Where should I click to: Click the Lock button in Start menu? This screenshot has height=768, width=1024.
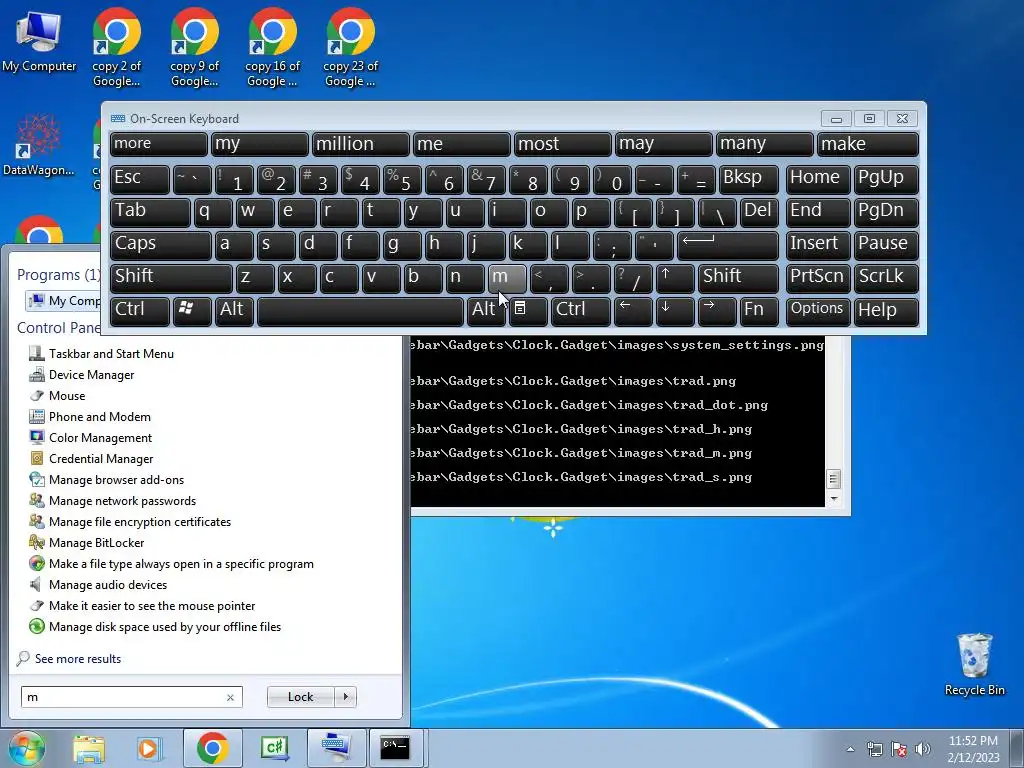300,697
